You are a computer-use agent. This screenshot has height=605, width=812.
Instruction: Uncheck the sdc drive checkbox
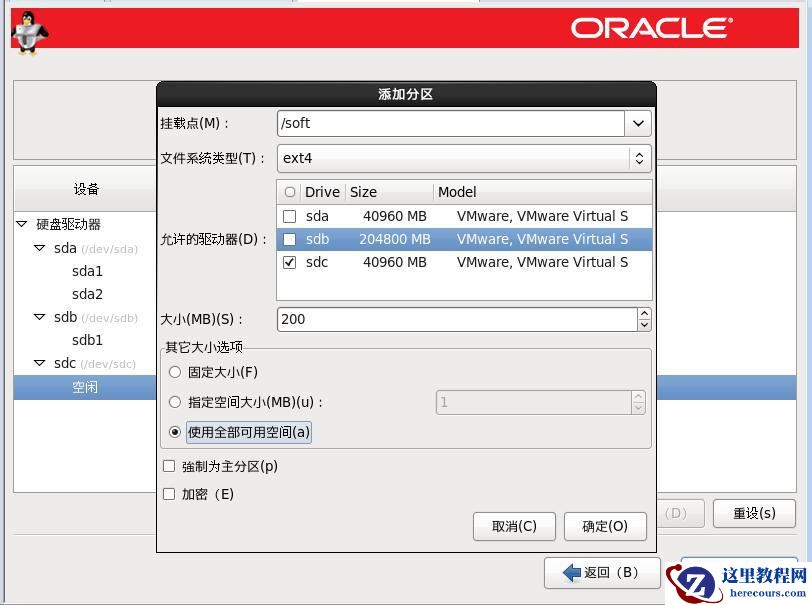(x=289, y=263)
